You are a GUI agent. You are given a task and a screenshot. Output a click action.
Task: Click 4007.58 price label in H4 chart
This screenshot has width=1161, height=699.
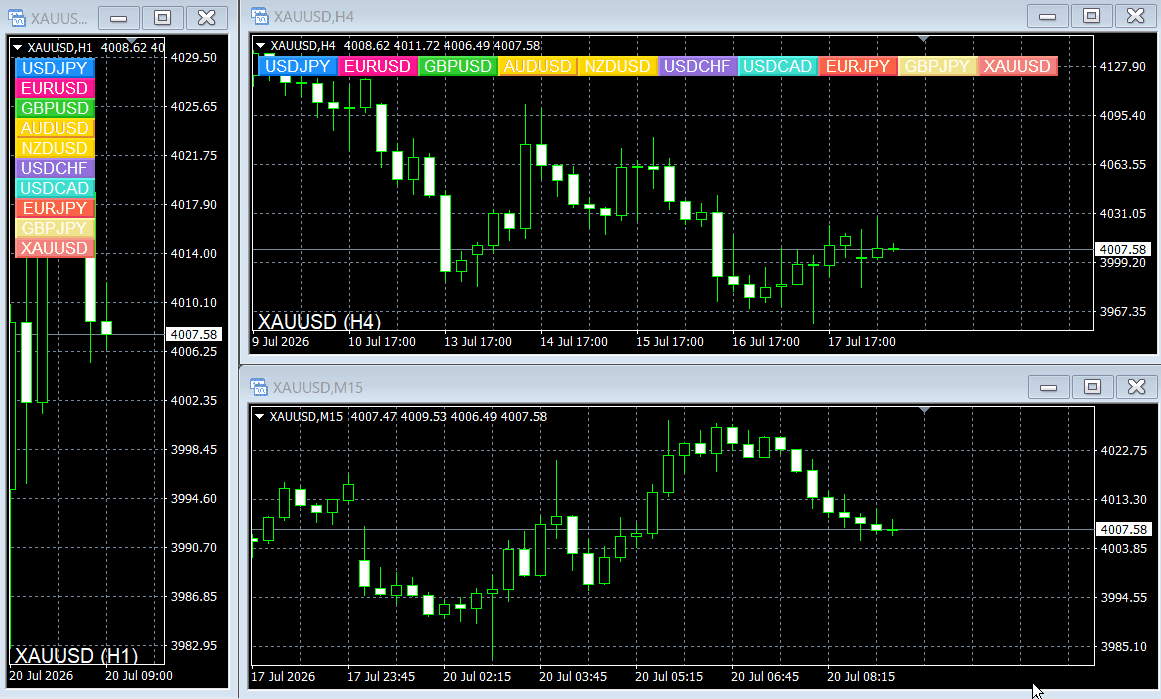tap(1122, 250)
